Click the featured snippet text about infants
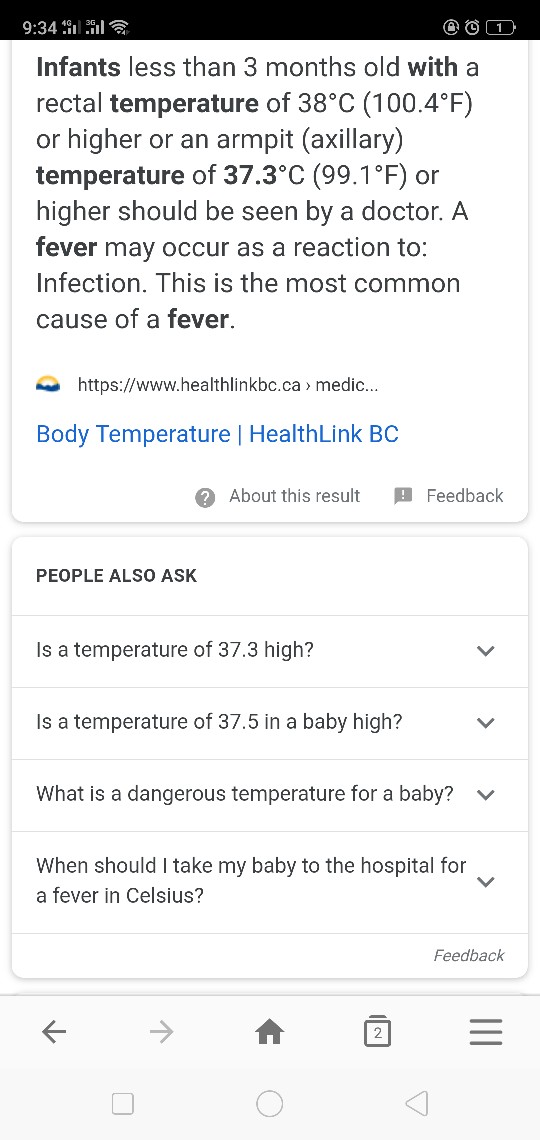540x1140 pixels. (x=258, y=193)
